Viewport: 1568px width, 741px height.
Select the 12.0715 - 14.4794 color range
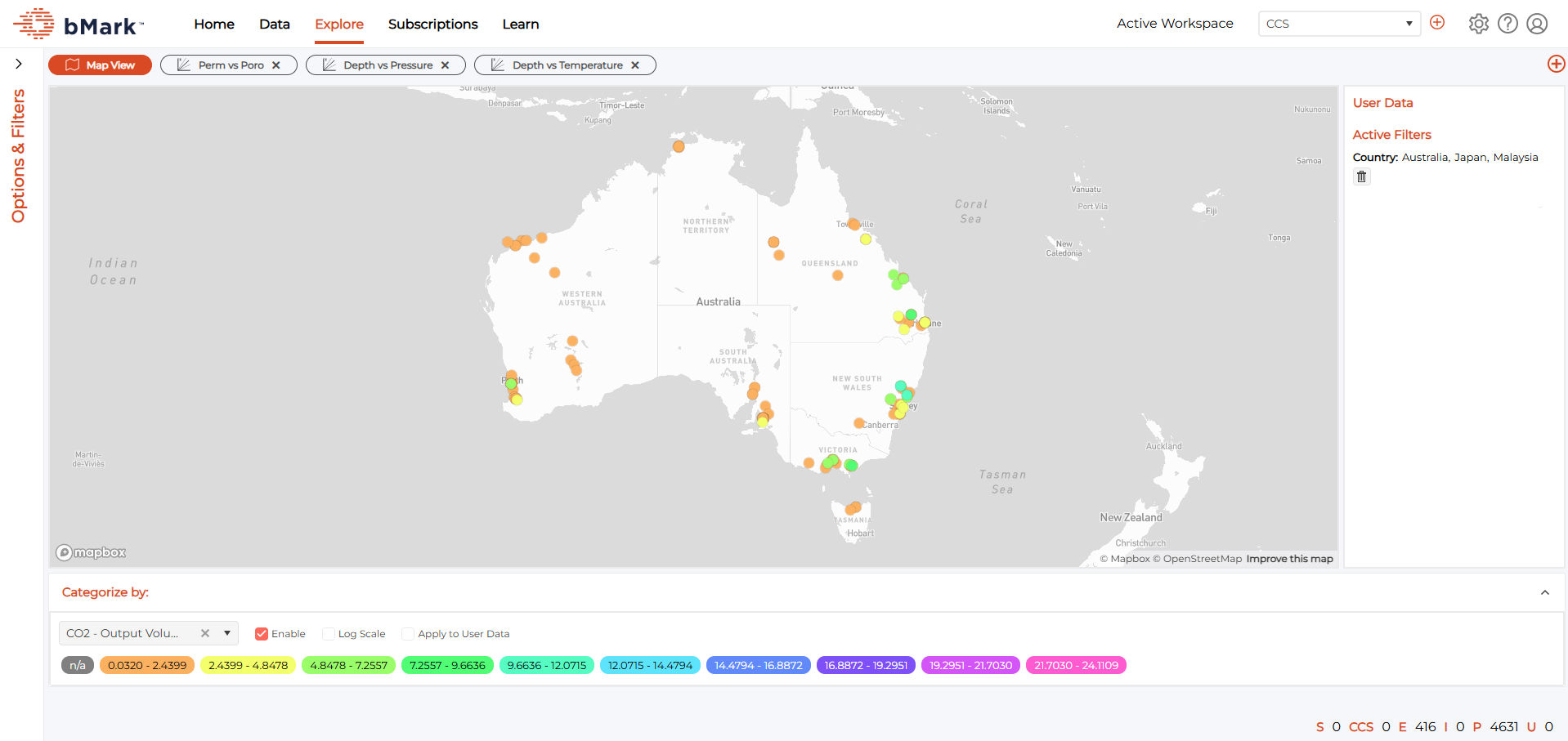tap(650, 665)
